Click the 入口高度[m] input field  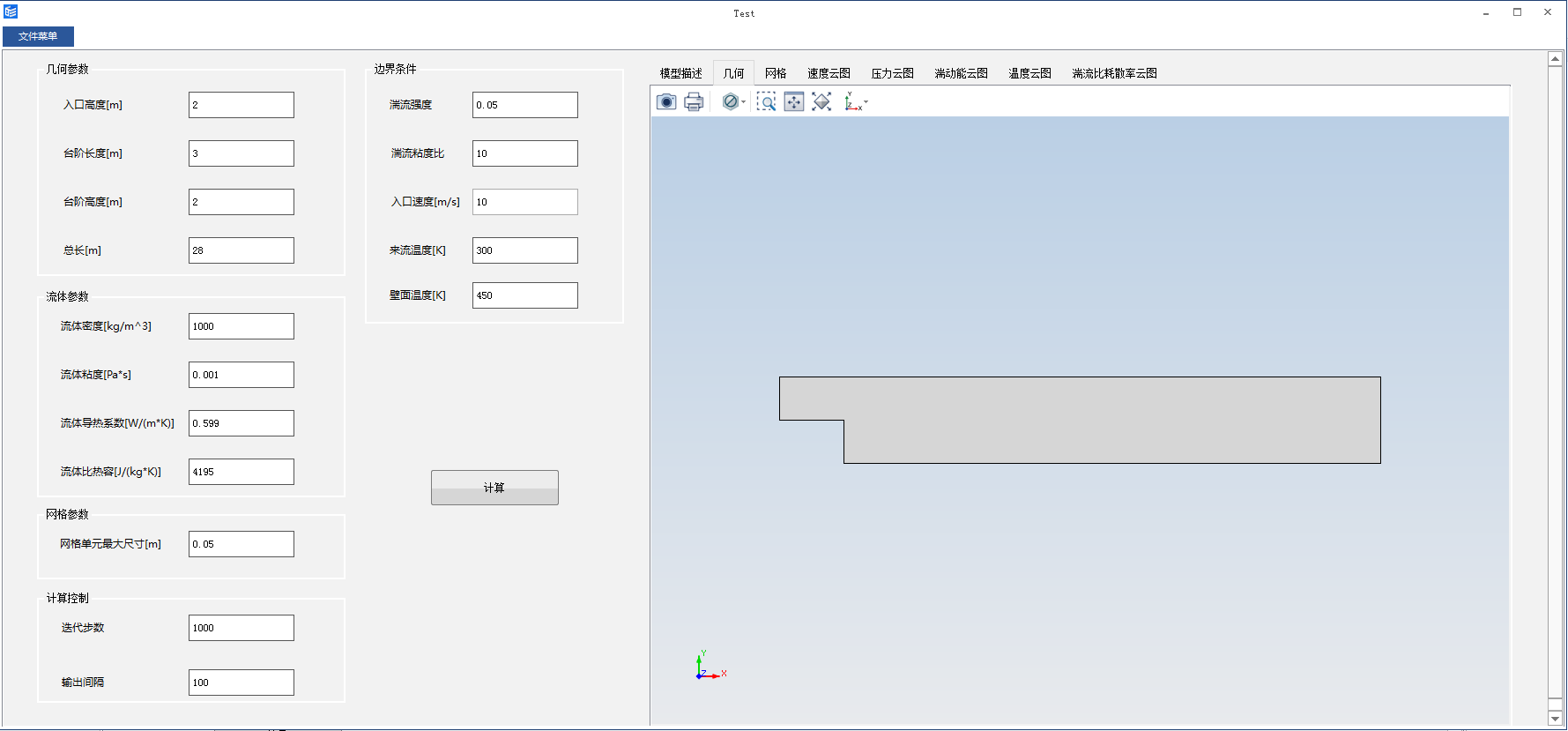(x=242, y=105)
